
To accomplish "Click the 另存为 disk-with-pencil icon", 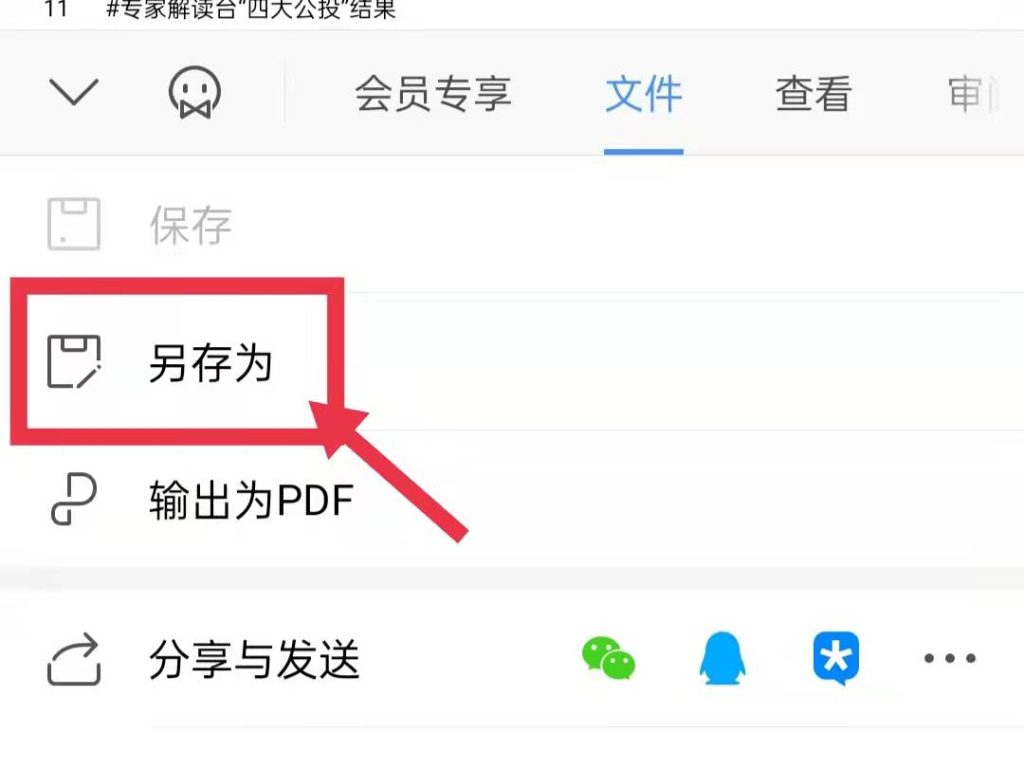I will pos(74,362).
